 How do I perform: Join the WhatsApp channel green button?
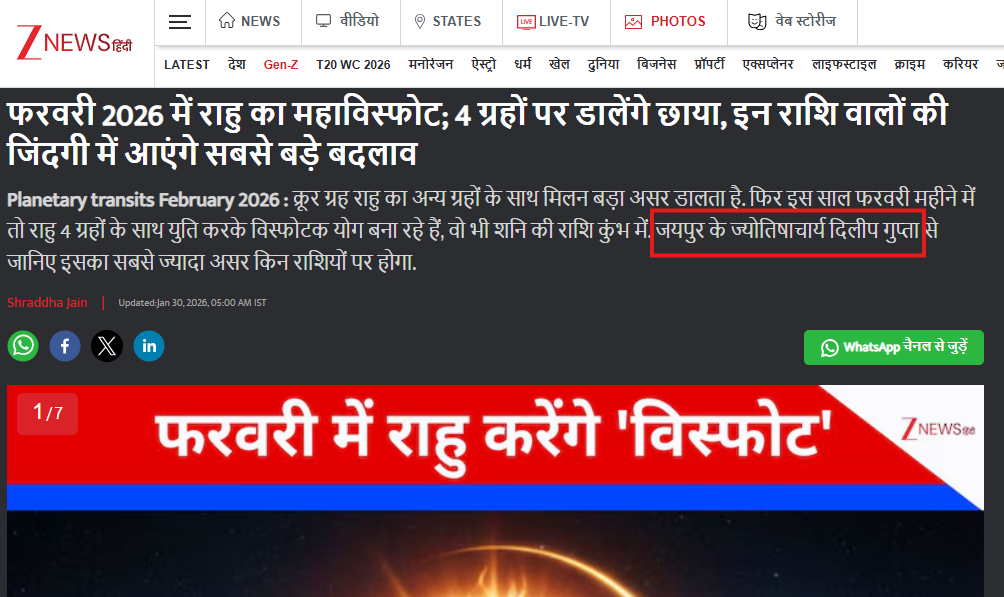pyautogui.click(x=893, y=347)
